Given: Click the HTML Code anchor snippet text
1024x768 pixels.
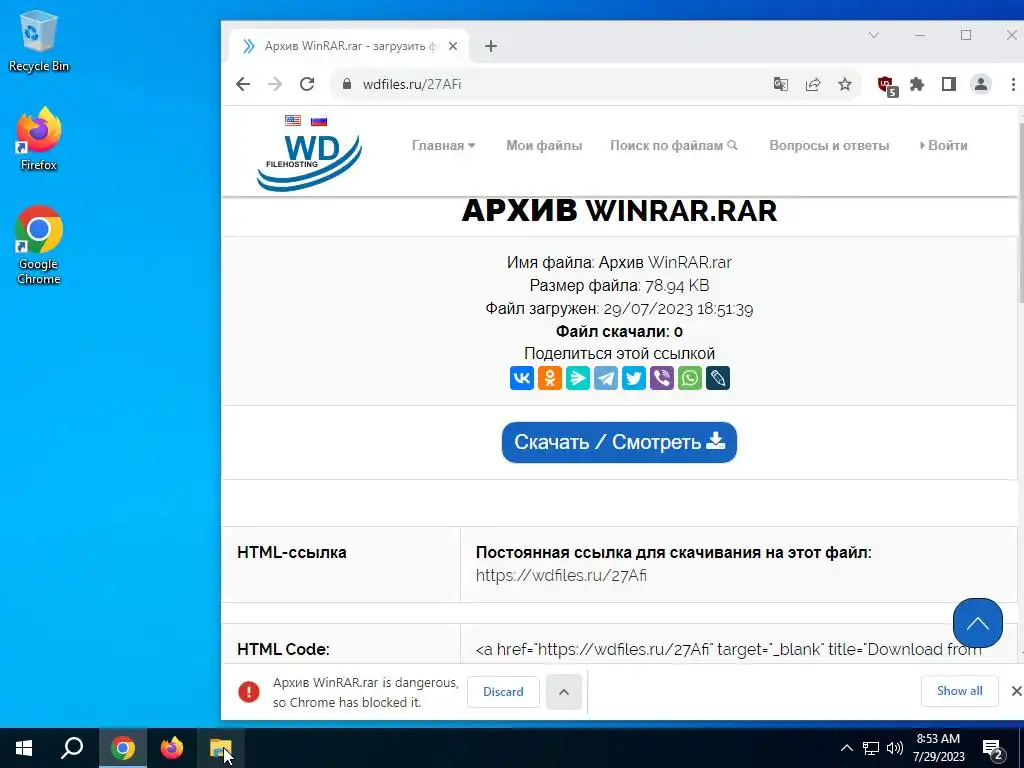Looking at the screenshot, I should (x=728, y=650).
